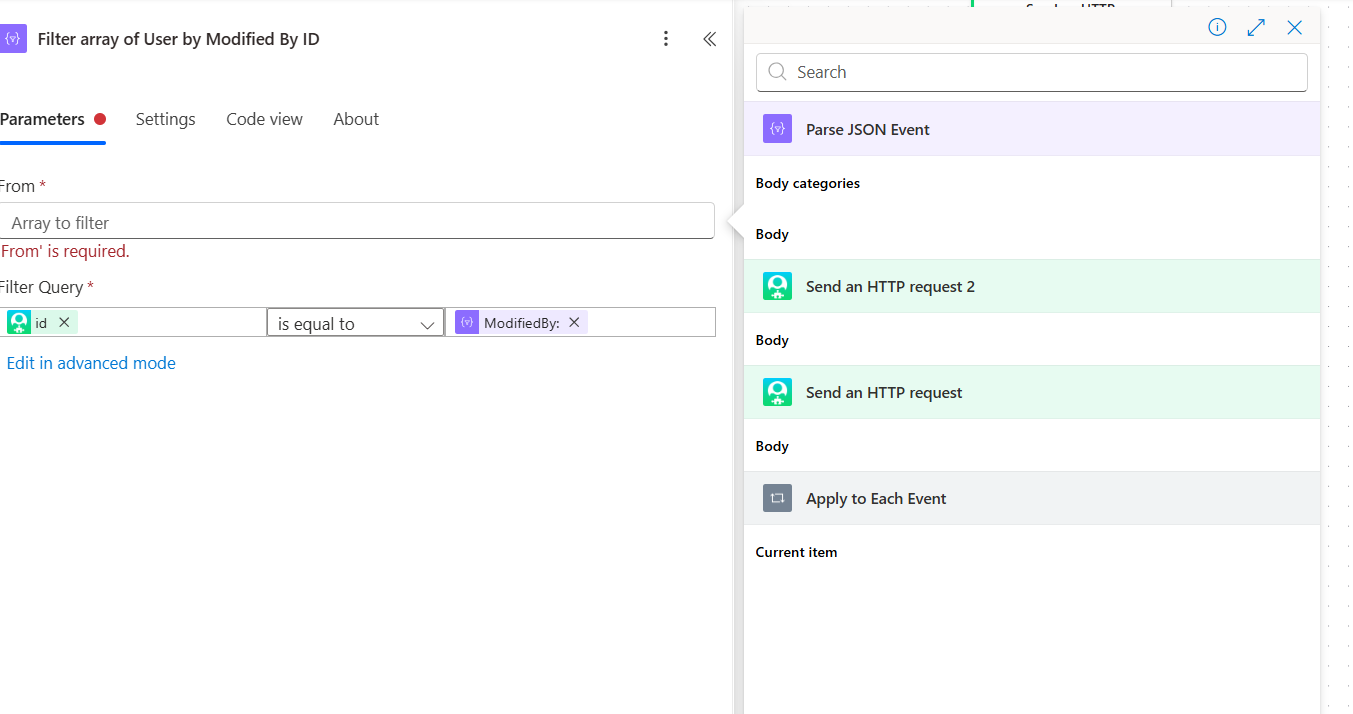This screenshot has height=714, width=1353.
Task: Open the action's ellipsis options menu
Action: [666, 38]
